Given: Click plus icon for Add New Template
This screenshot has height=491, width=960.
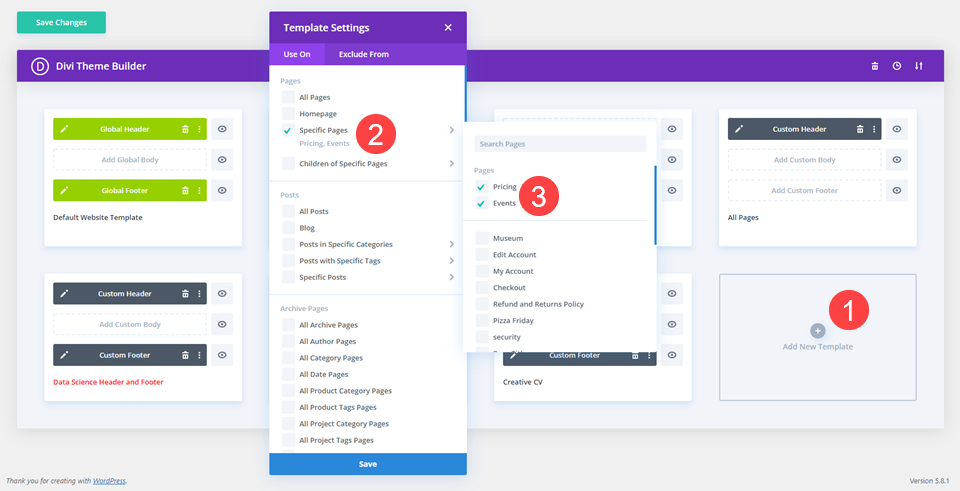Looking at the screenshot, I should coord(817,331).
